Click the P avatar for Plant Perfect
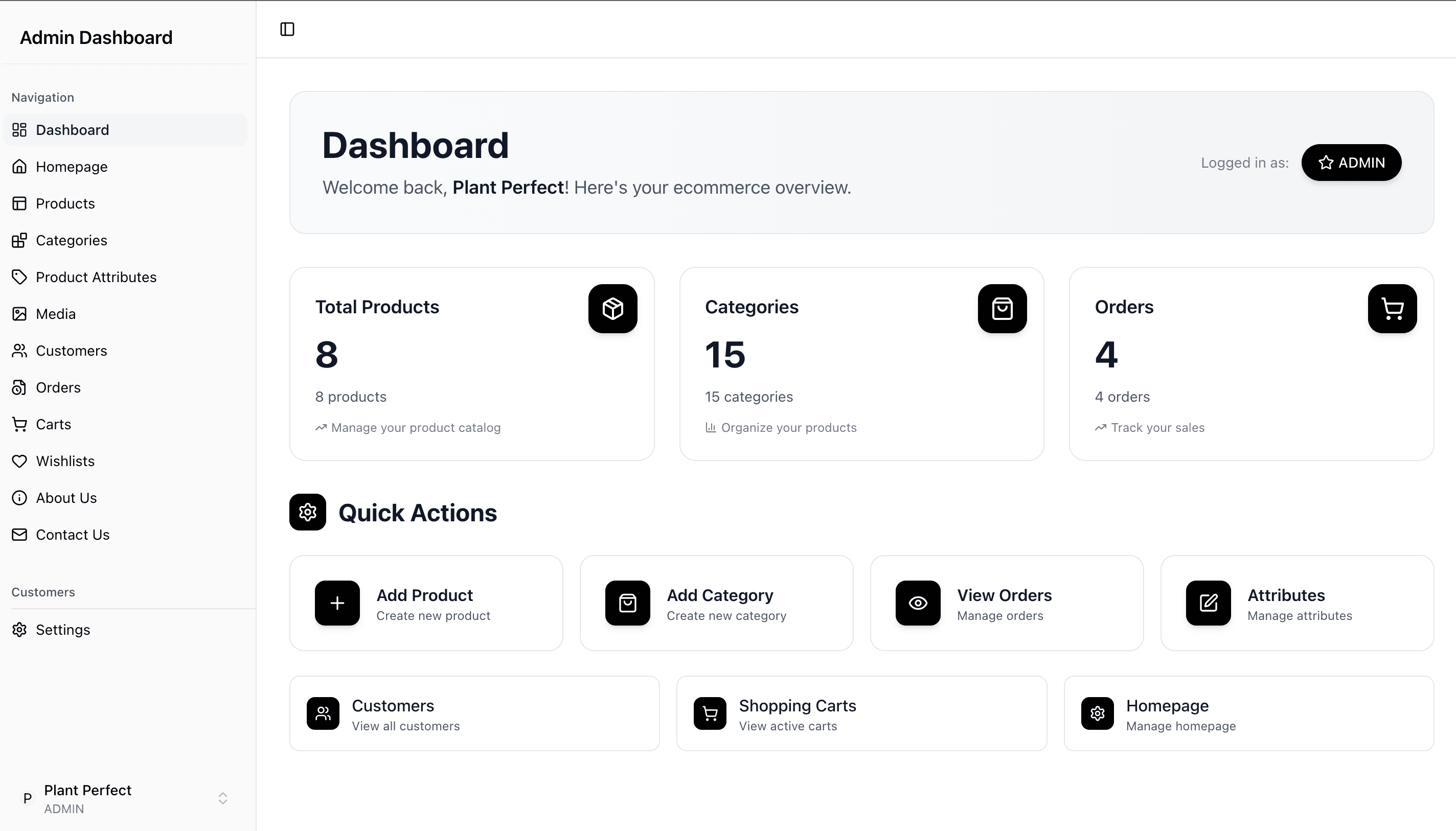1456x831 pixels. coord(27,798)
